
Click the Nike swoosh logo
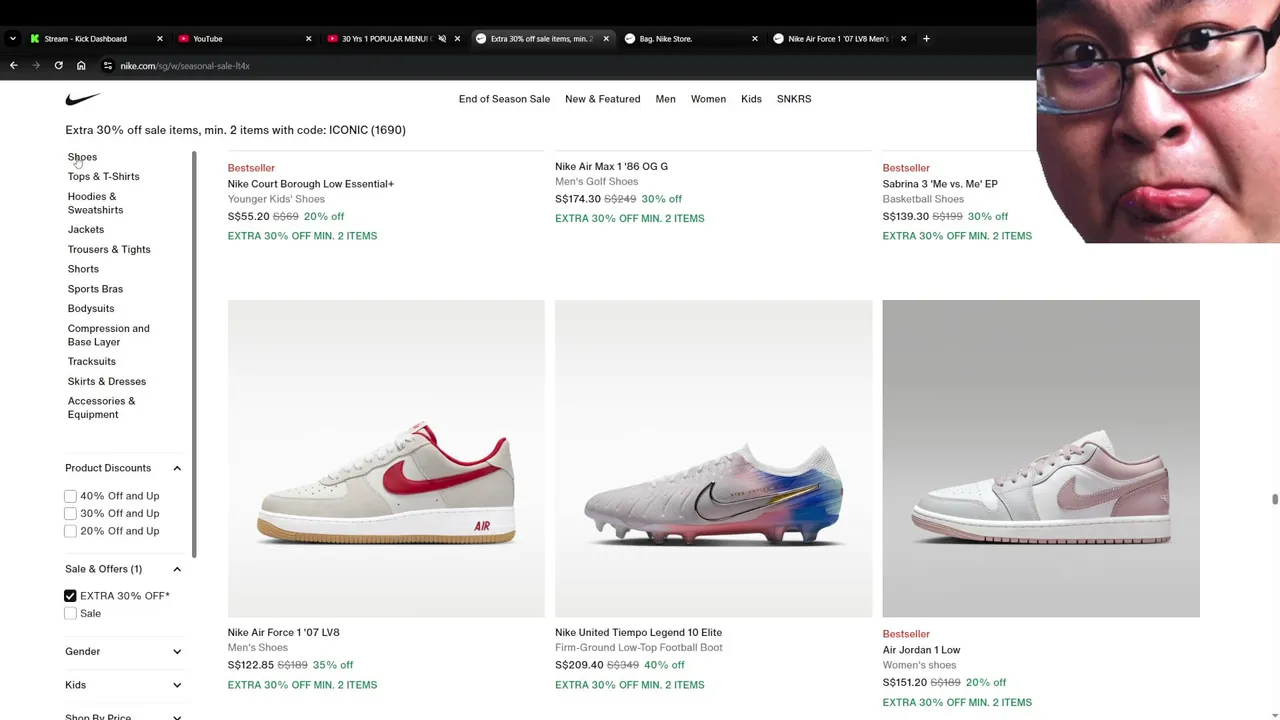point(83,99)
